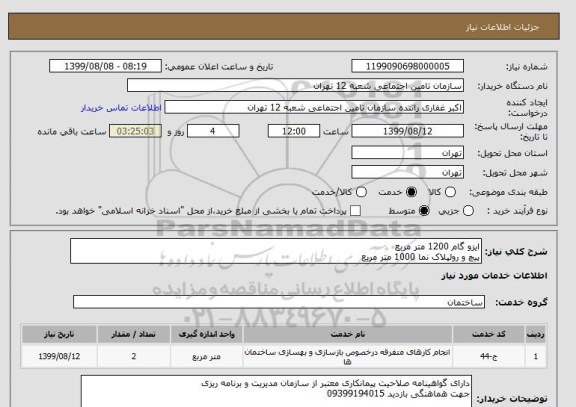Click the تعداد / مقدار column header
The width and height of the screenshot is (576, 407).
tap(134, 334)
